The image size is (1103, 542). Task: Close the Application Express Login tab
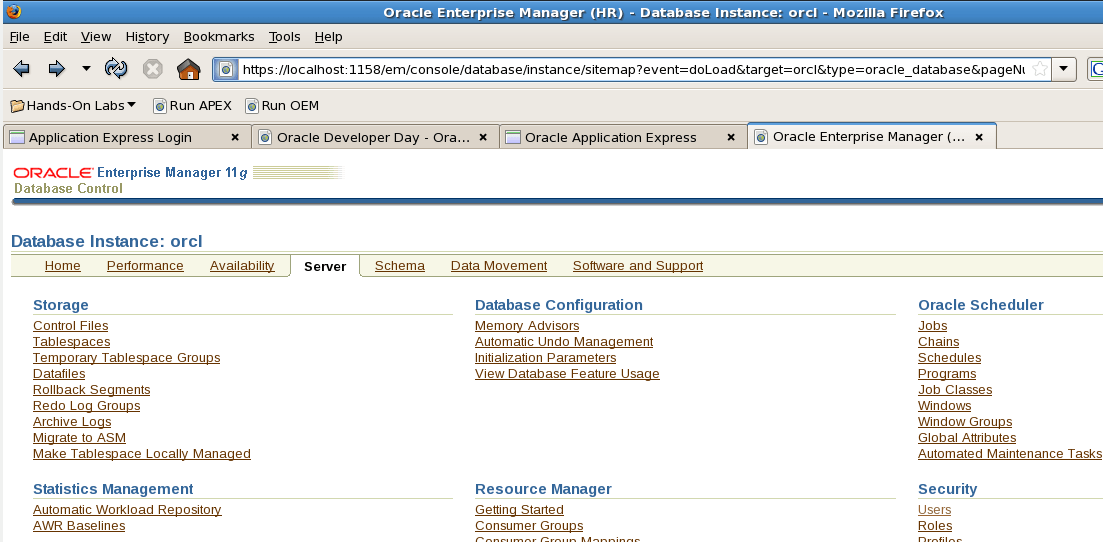pyautogui.click(x=235, y=137)
